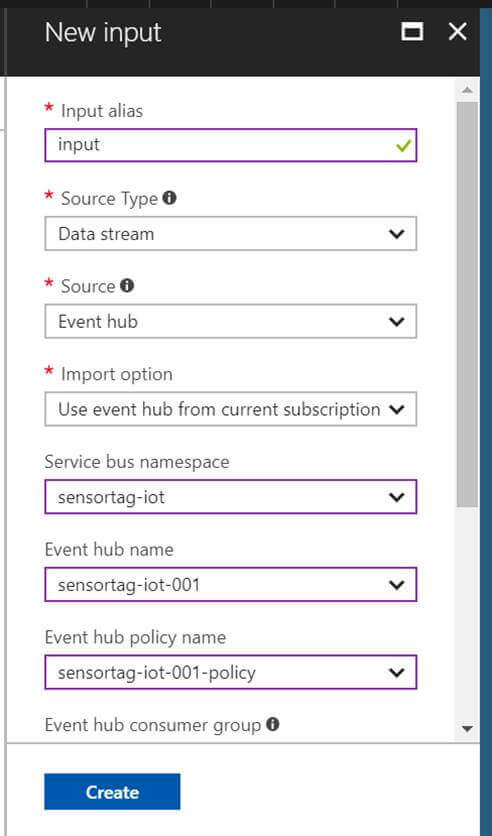Screen dimensions: 492x836
Task: Click the Event hub consumer group label
Action: pyautogui.click(x=153, y=725)
